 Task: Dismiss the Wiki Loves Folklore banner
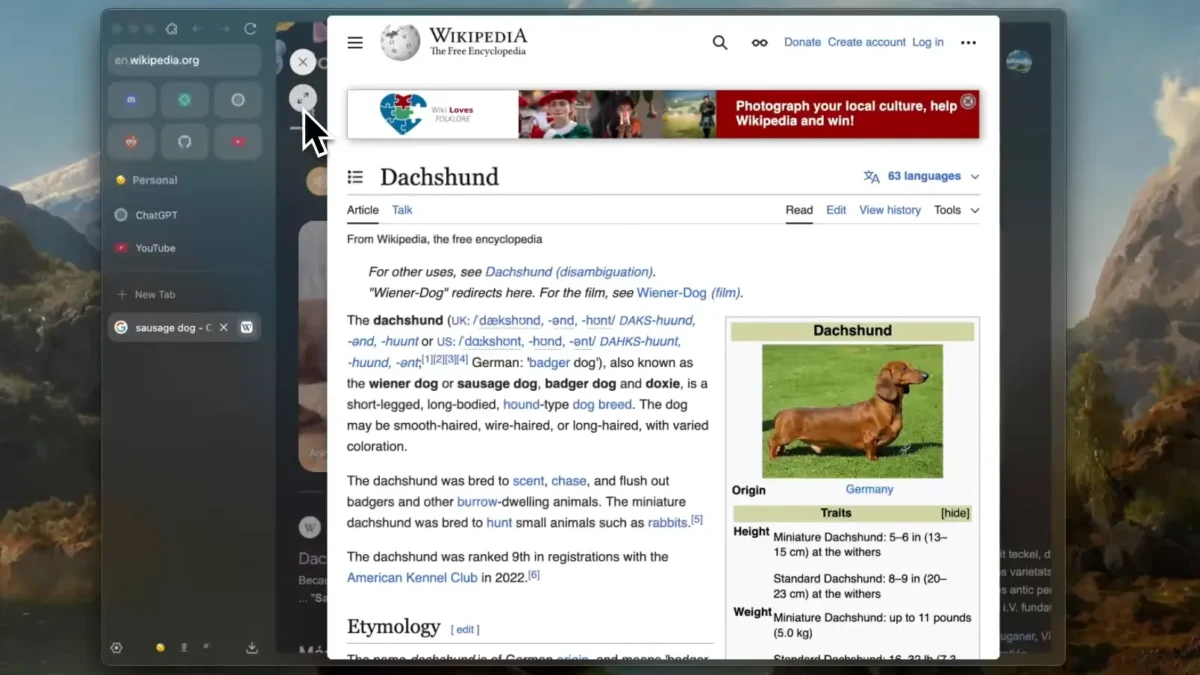pos(968,102)
